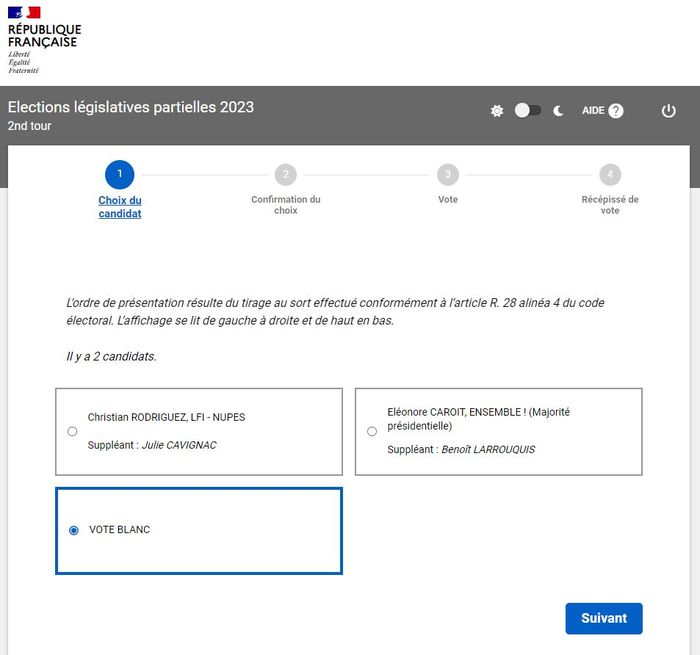Click the moon dark-mode icon
This screenshot has height=655, width=700.
558,111
